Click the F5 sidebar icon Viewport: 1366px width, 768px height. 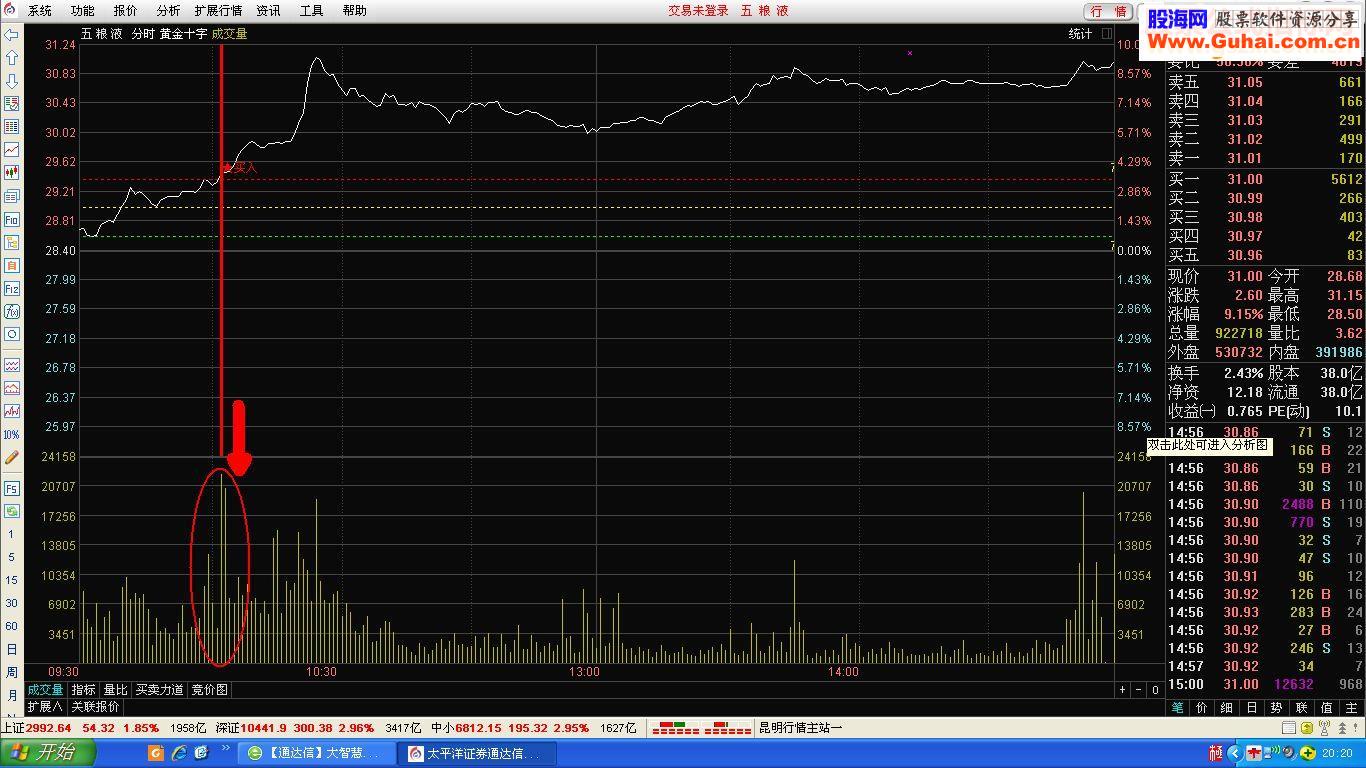click(12, 489)
